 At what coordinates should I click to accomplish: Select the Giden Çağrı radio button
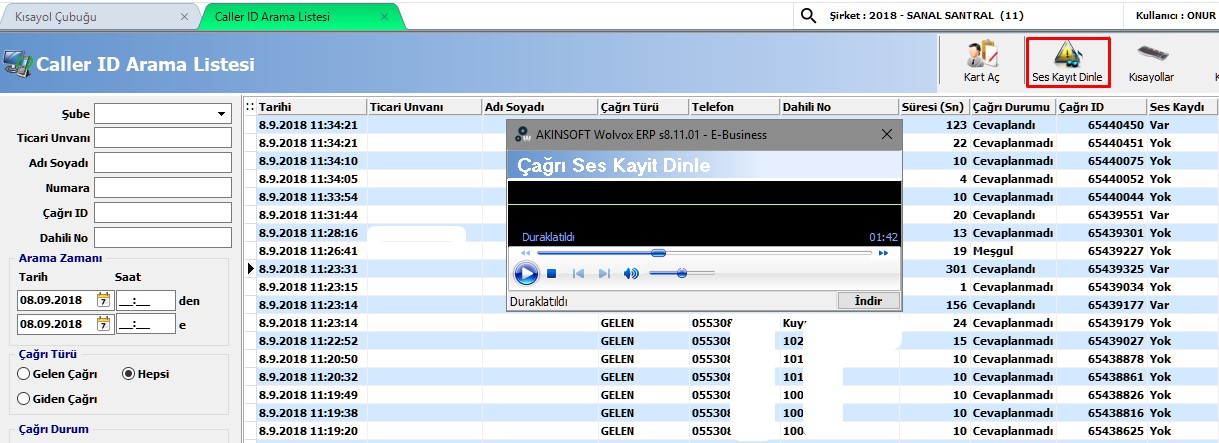[24, 399]
